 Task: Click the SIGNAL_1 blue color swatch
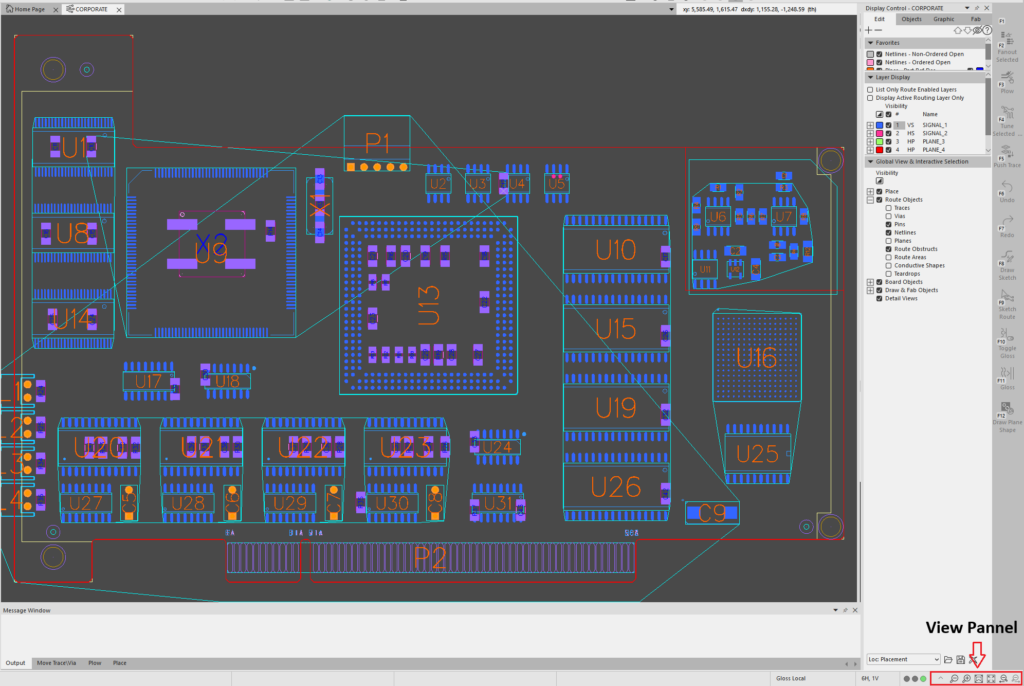coord(879,125)
